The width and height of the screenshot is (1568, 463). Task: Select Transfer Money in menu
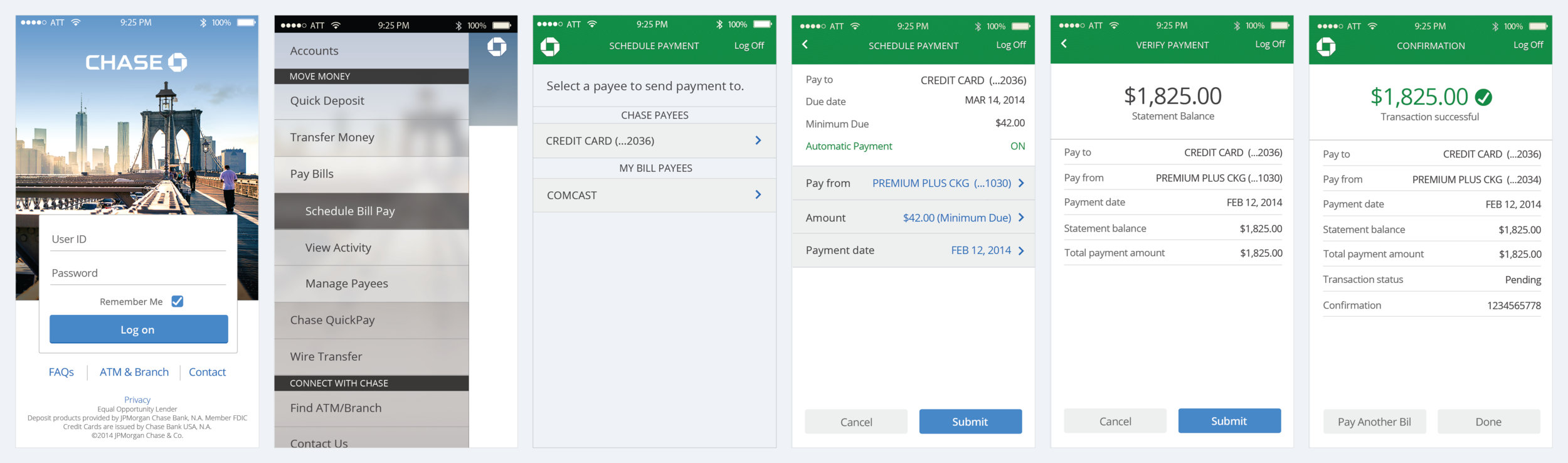tap(371, 137)
